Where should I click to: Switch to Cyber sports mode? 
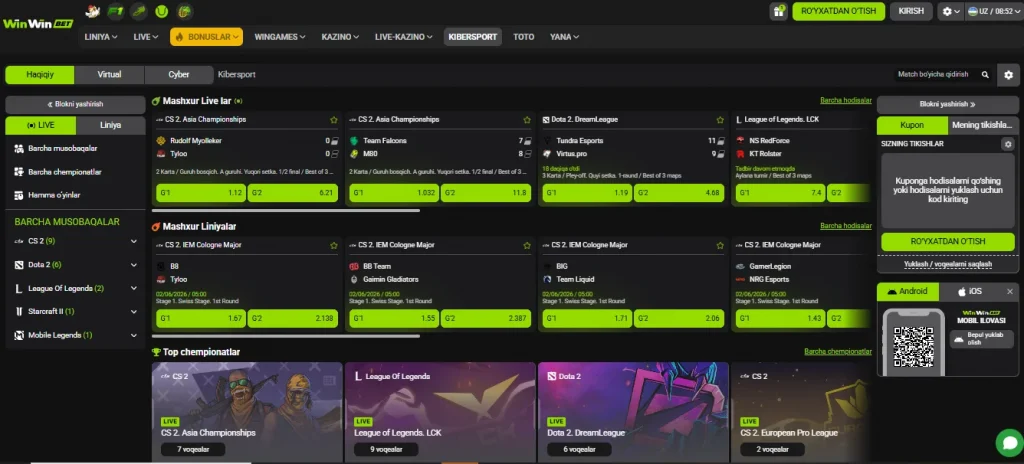tap(179, 75)
